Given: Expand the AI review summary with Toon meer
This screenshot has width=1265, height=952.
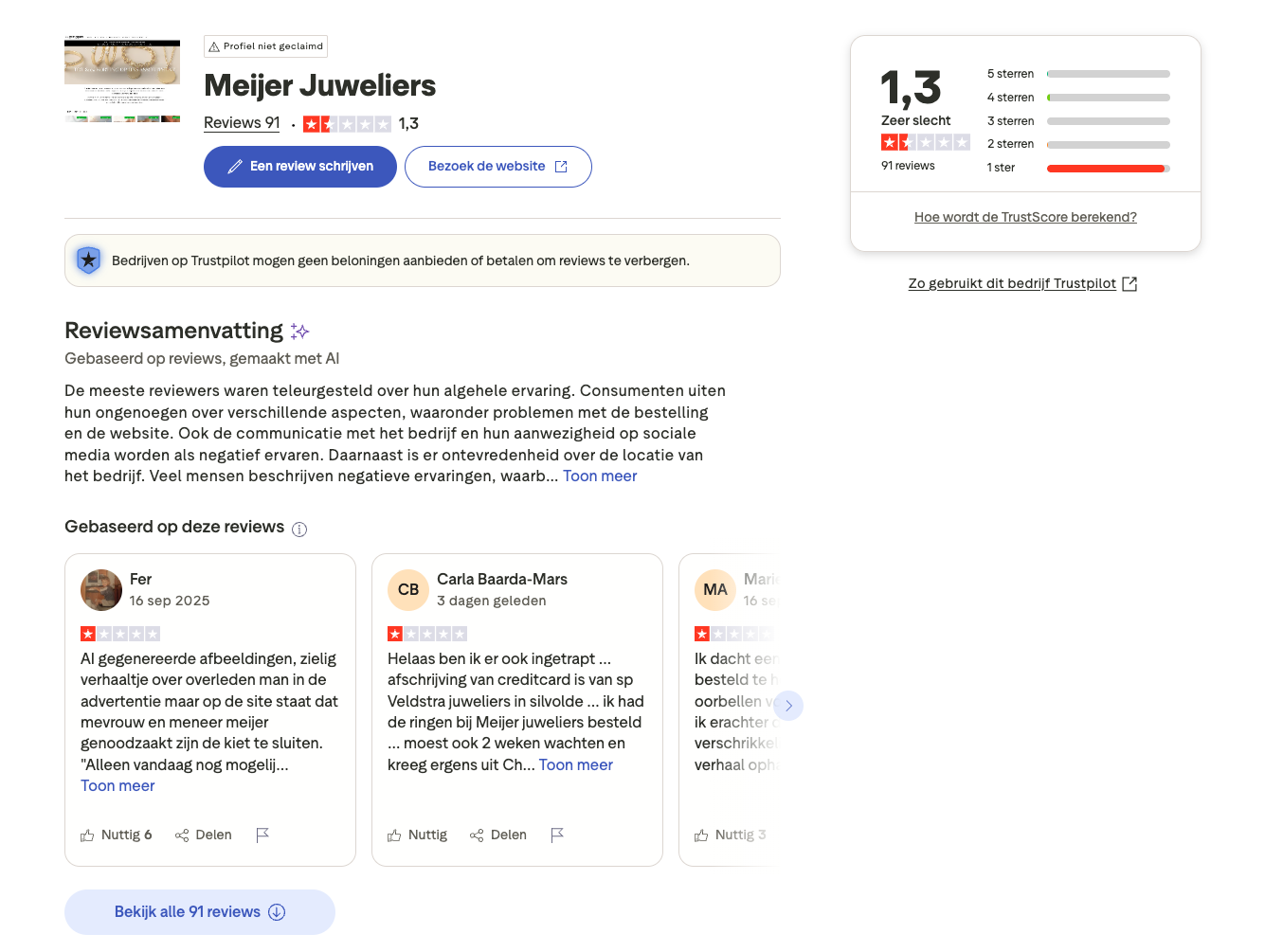Looking at the screenshot, I should [x=600, y=476].
